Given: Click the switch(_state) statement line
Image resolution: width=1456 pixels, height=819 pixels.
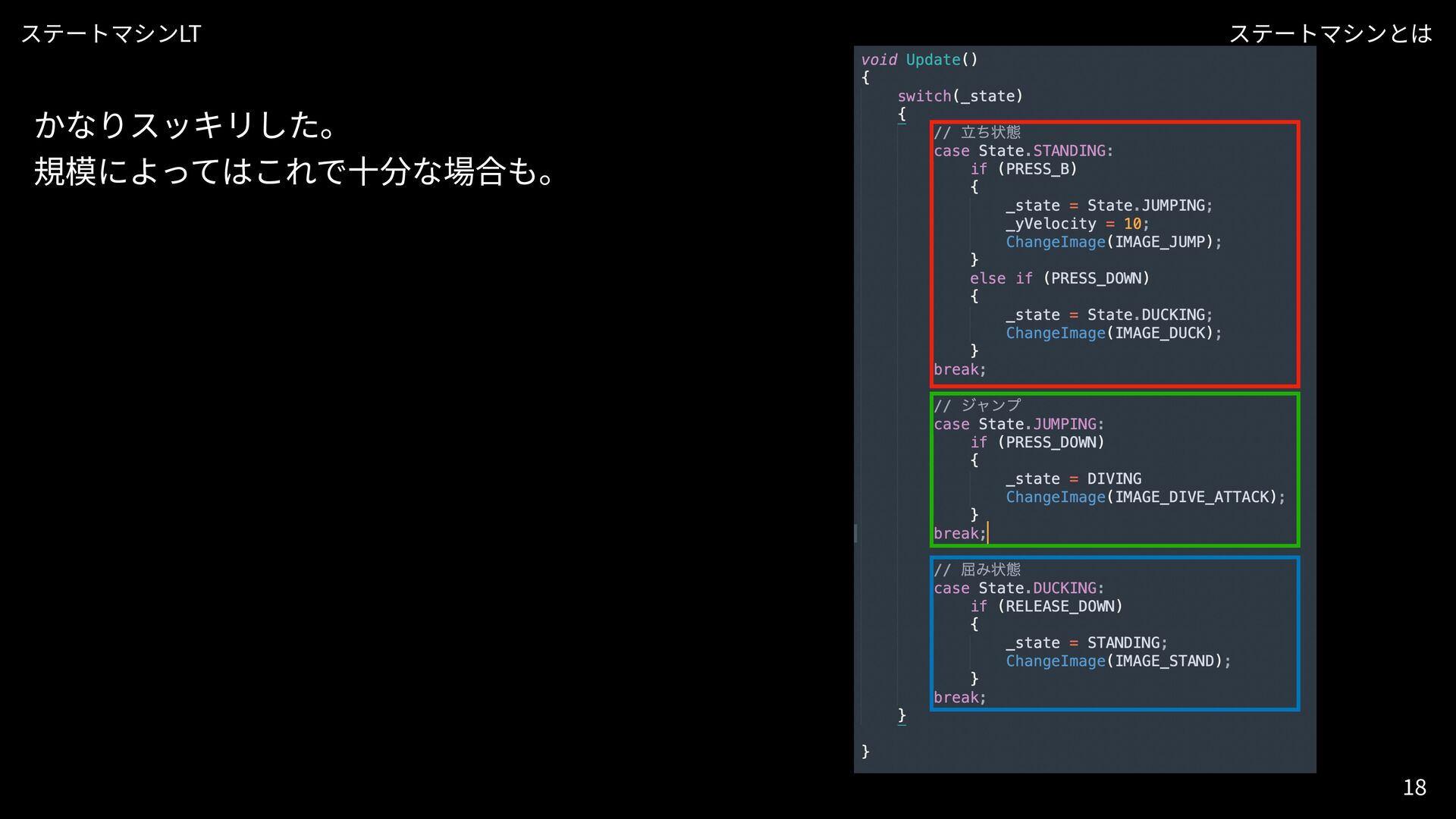Looking at the screenshot, I should [960, 96].
